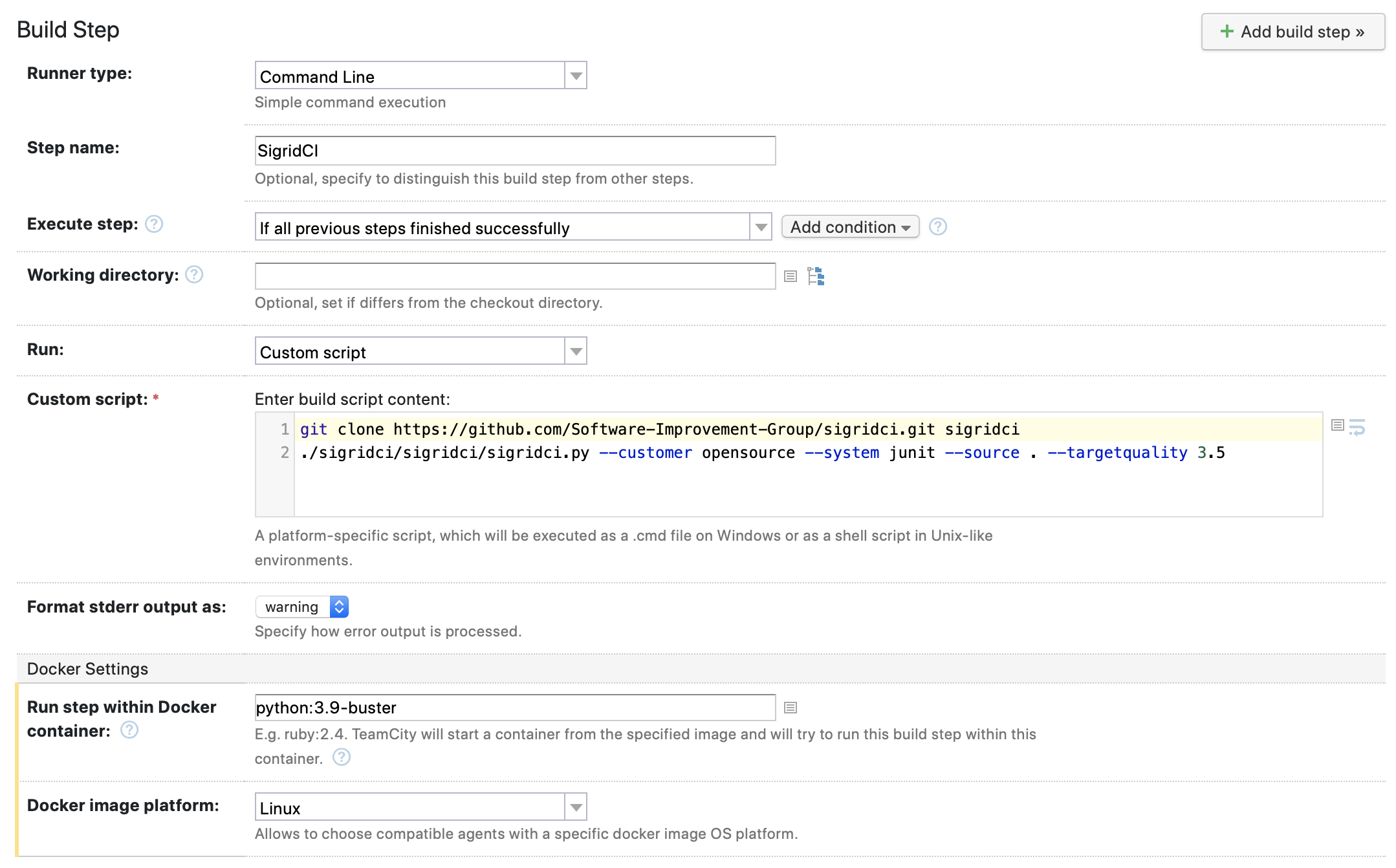Screen dimensions: 1396x868
Task: Open the Run mode dropdown
Action: coord(420,351)
